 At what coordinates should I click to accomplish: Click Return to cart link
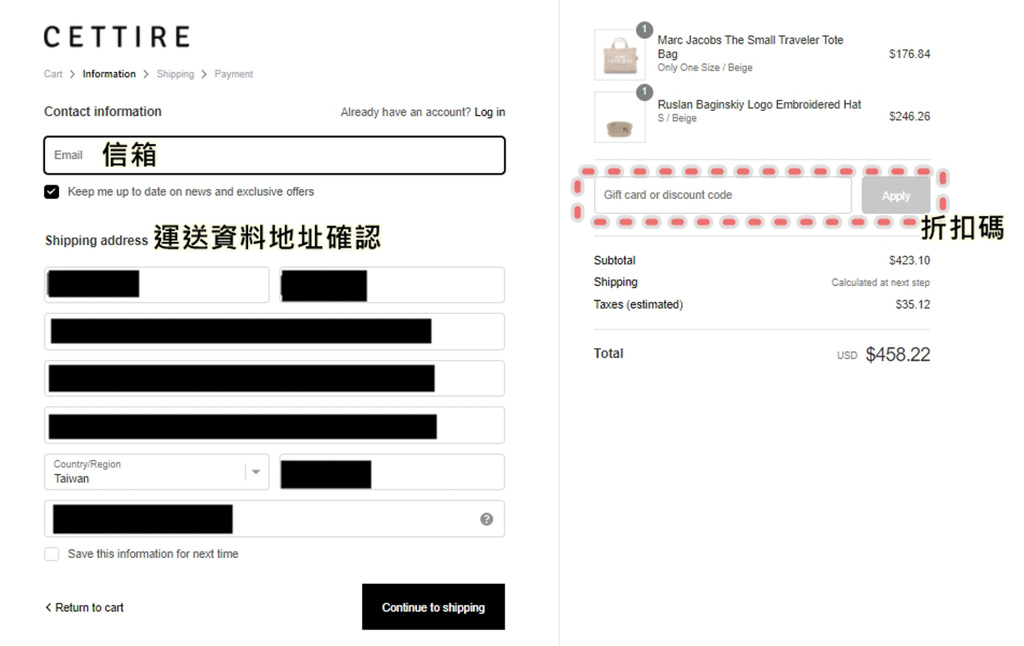point(84,607)
